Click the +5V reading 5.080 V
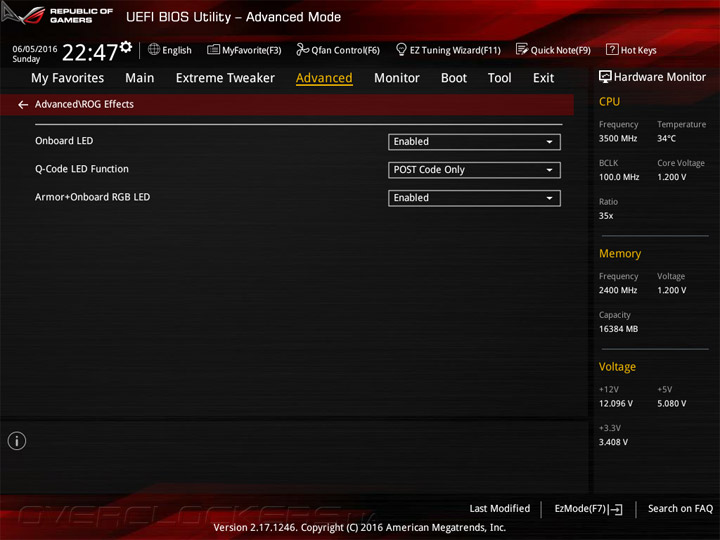The width and height of the screenshot is (720, 540). pos(672,404)
